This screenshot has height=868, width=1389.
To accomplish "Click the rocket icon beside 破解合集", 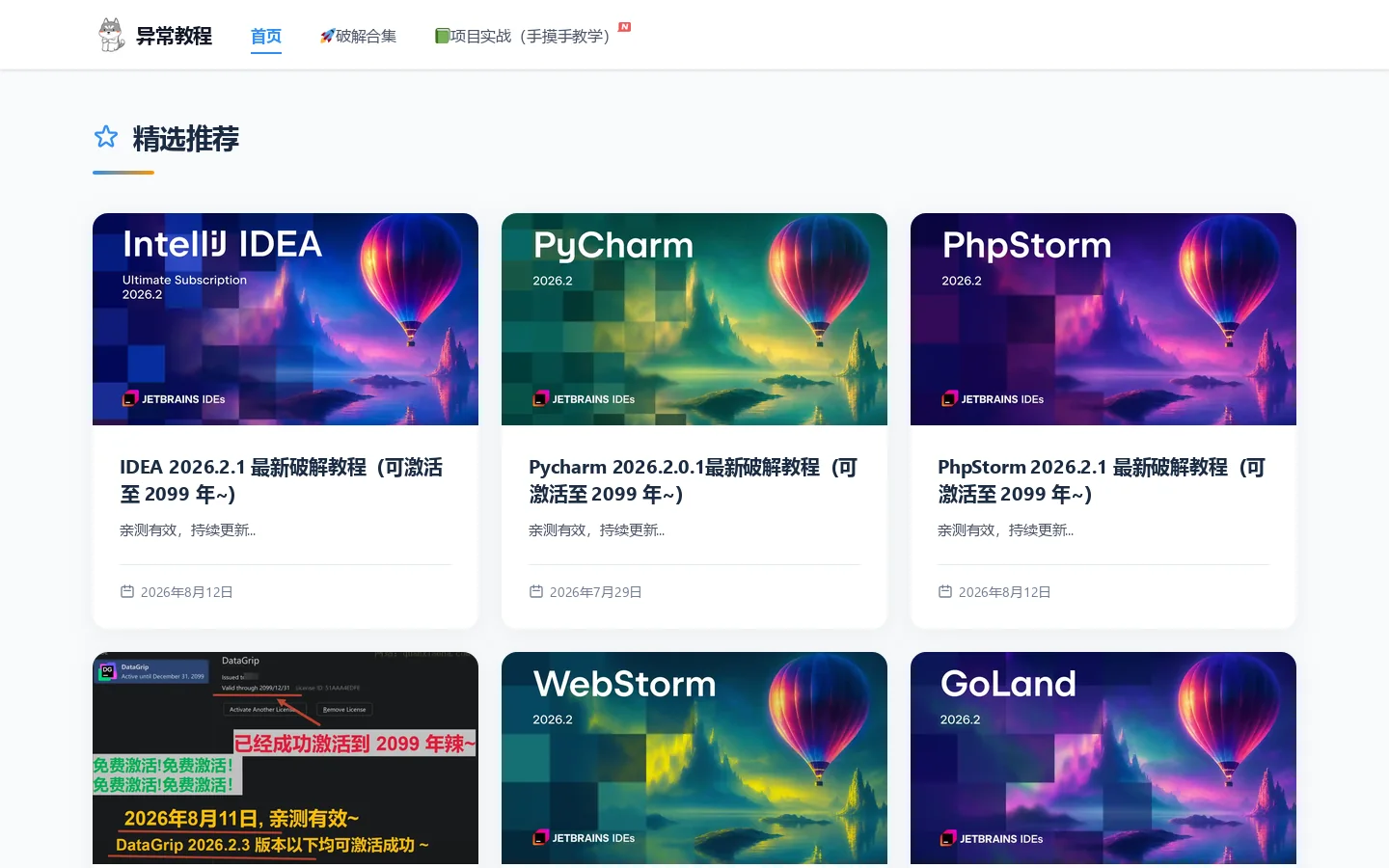I will coord(327,36).
